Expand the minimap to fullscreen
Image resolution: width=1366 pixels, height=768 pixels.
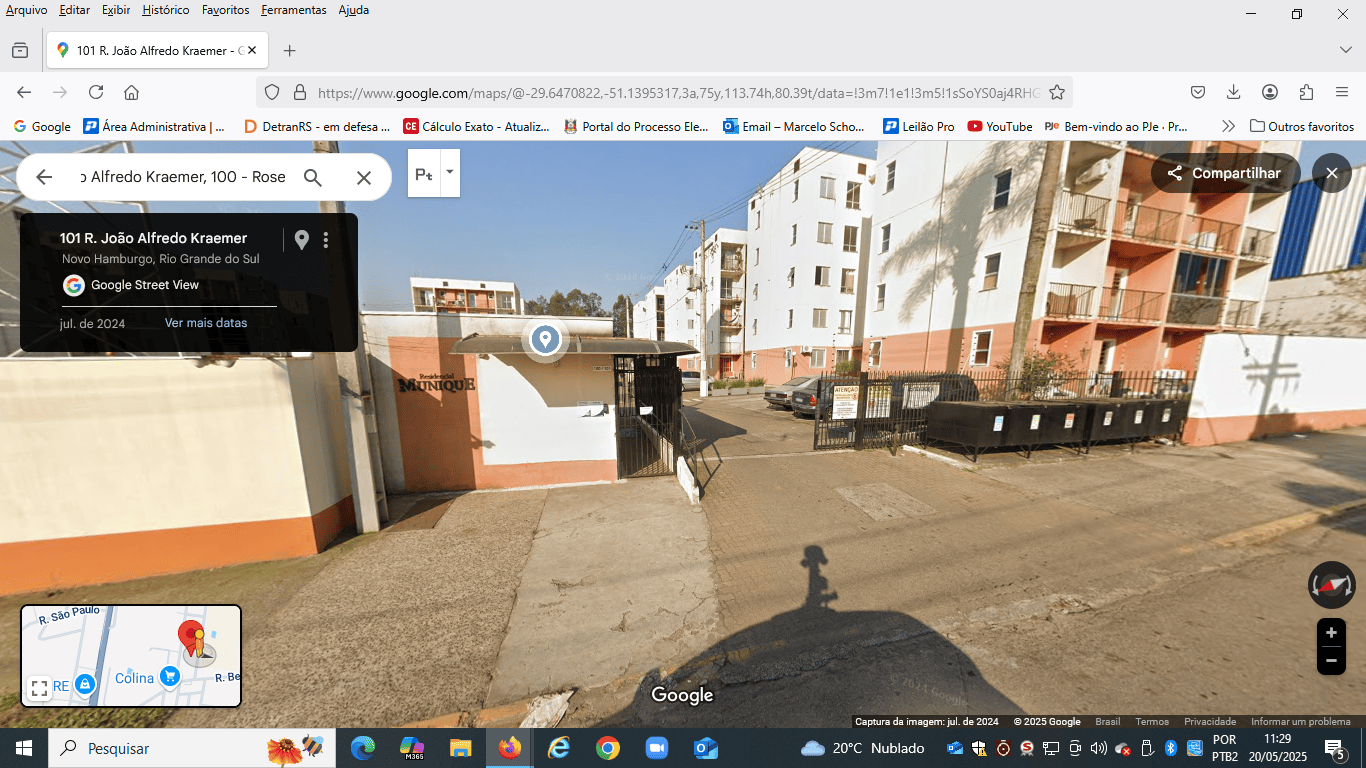(x=39, y=688)
